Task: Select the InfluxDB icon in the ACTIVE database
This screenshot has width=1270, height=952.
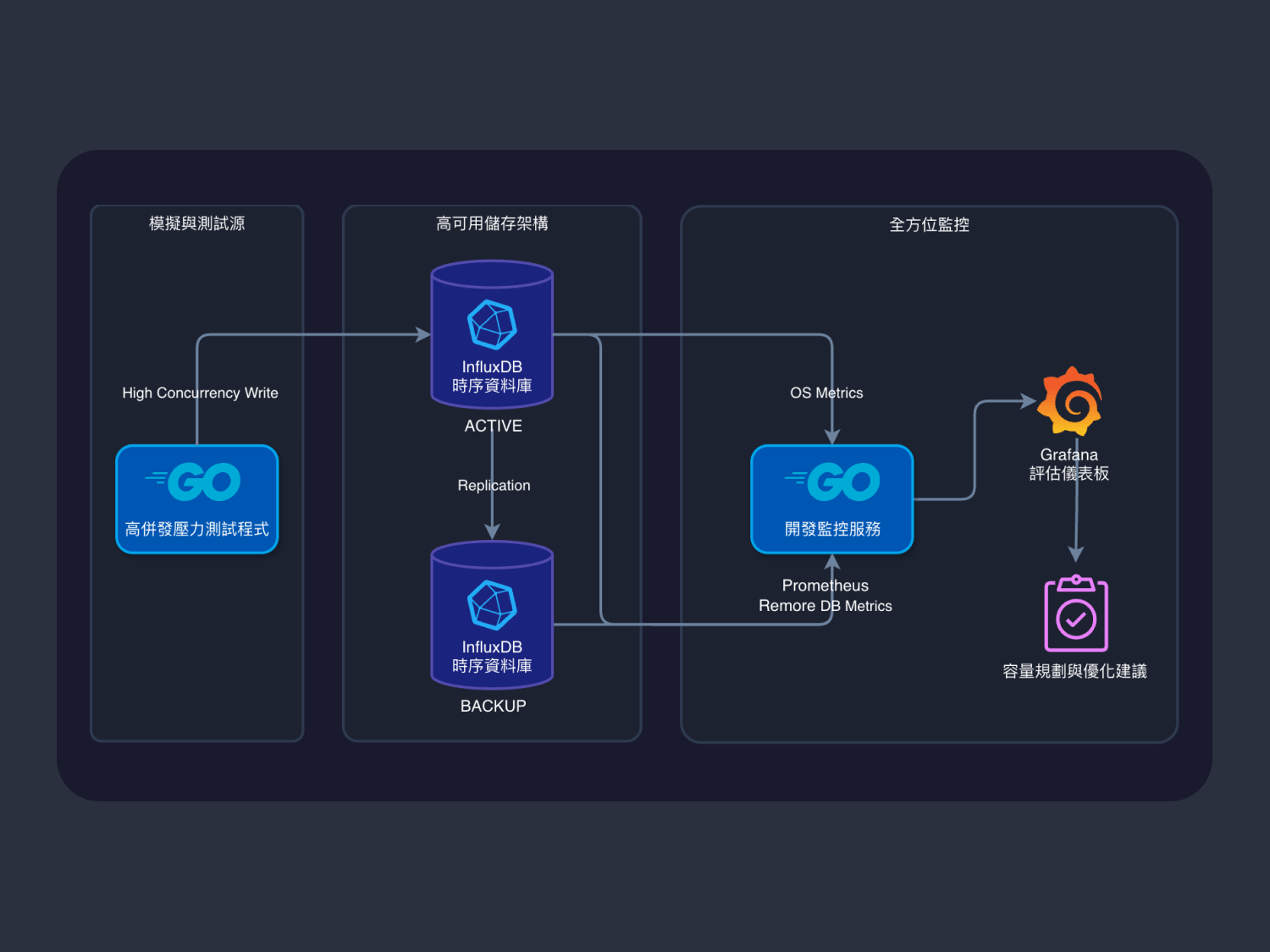Action: pos(492,325)
